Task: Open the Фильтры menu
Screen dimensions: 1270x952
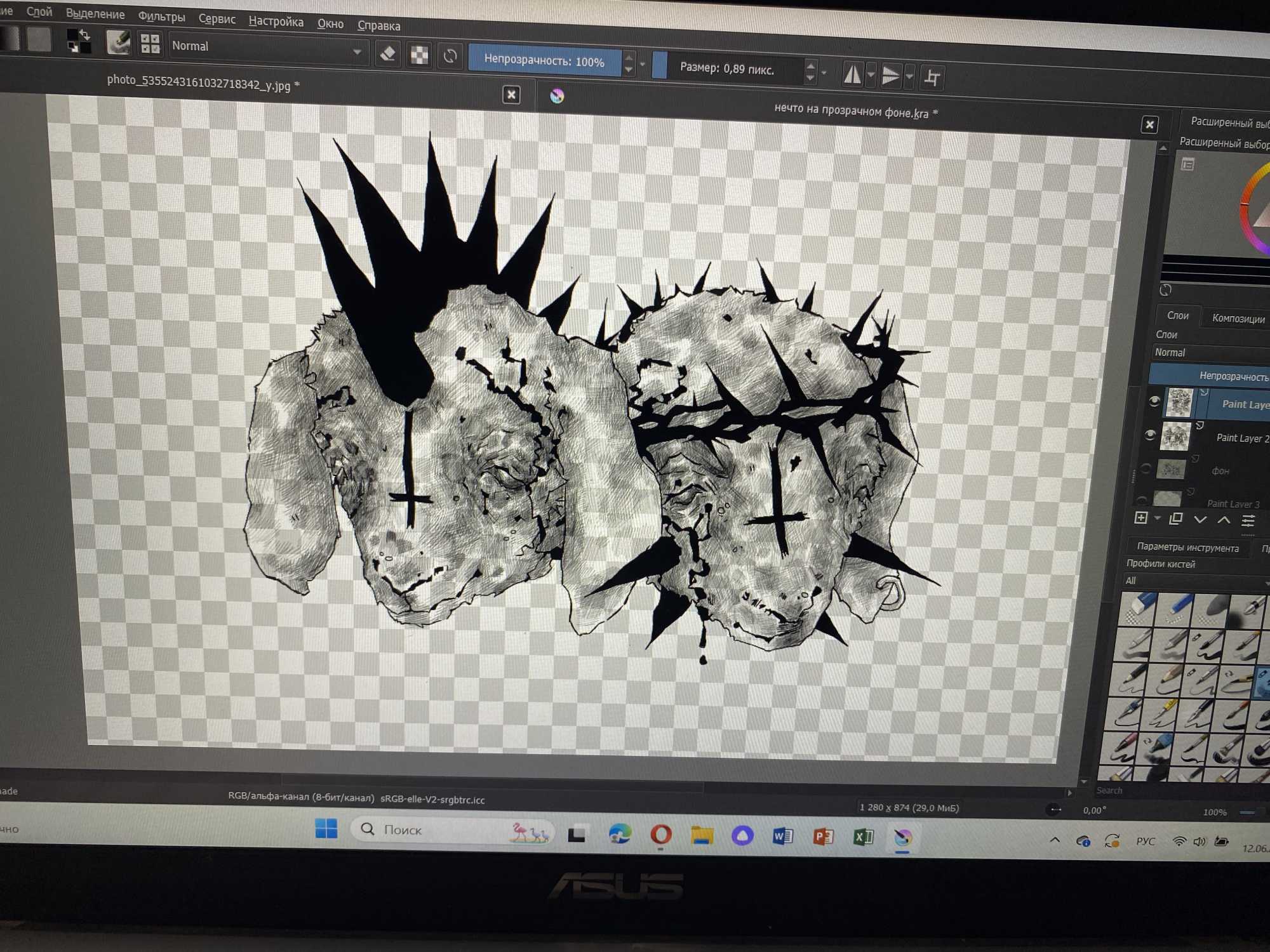Action: pos(161,17)
